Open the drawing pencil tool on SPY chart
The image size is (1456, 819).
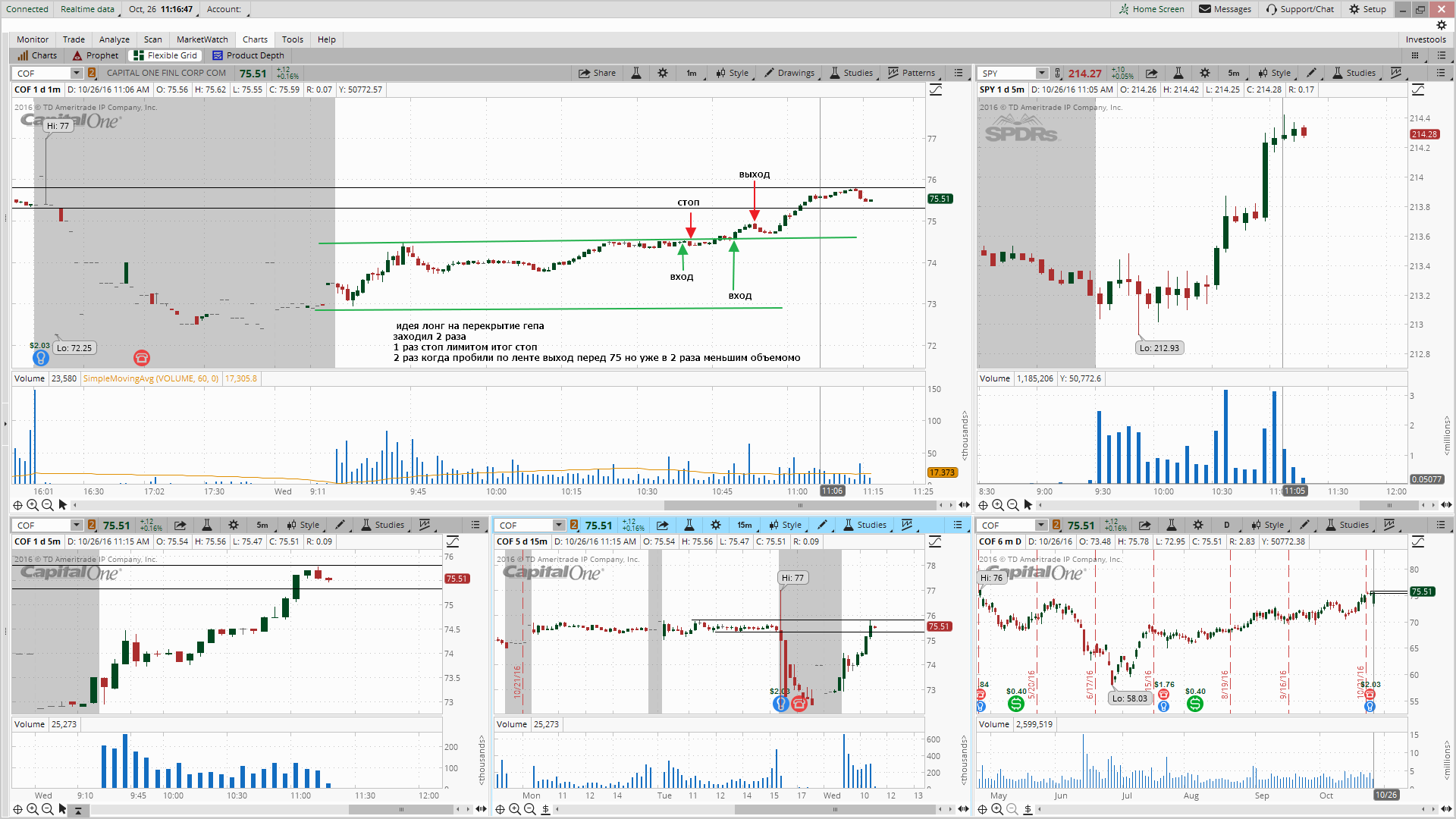pos(1311,73)
